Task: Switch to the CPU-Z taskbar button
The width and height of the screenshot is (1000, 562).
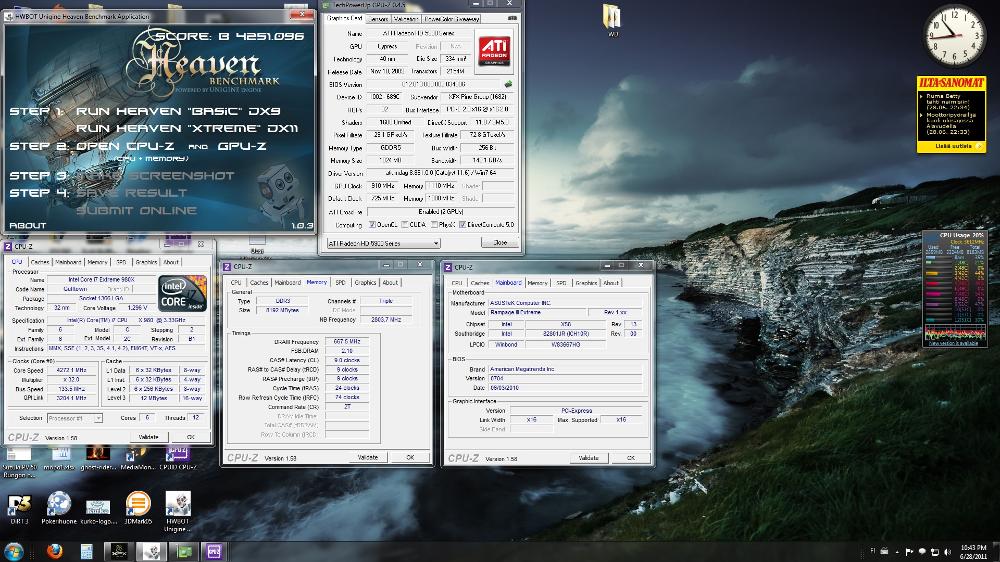Action: (214, 551)
